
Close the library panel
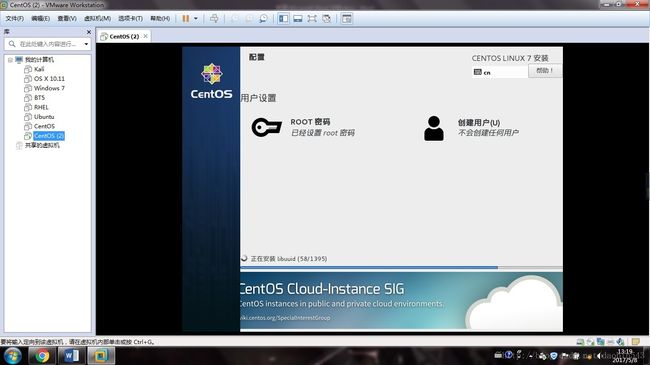click(89, 32)
